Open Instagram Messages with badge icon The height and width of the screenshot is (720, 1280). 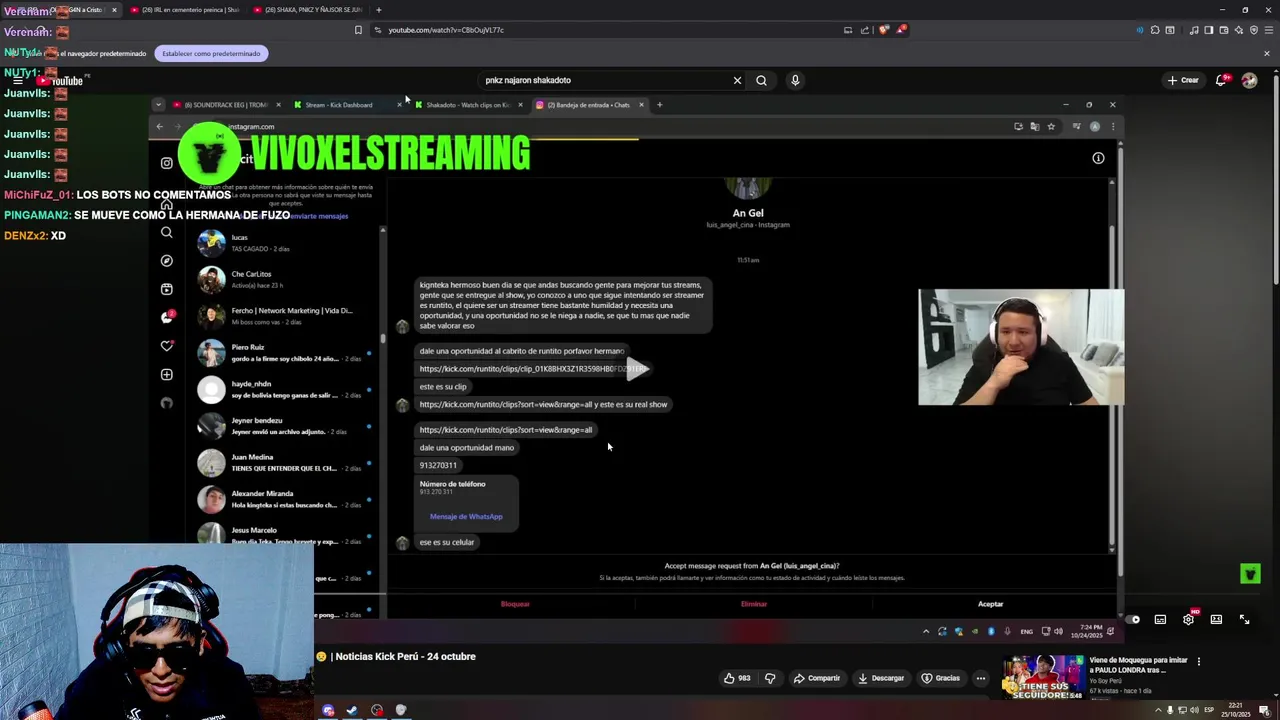[167, 317]
